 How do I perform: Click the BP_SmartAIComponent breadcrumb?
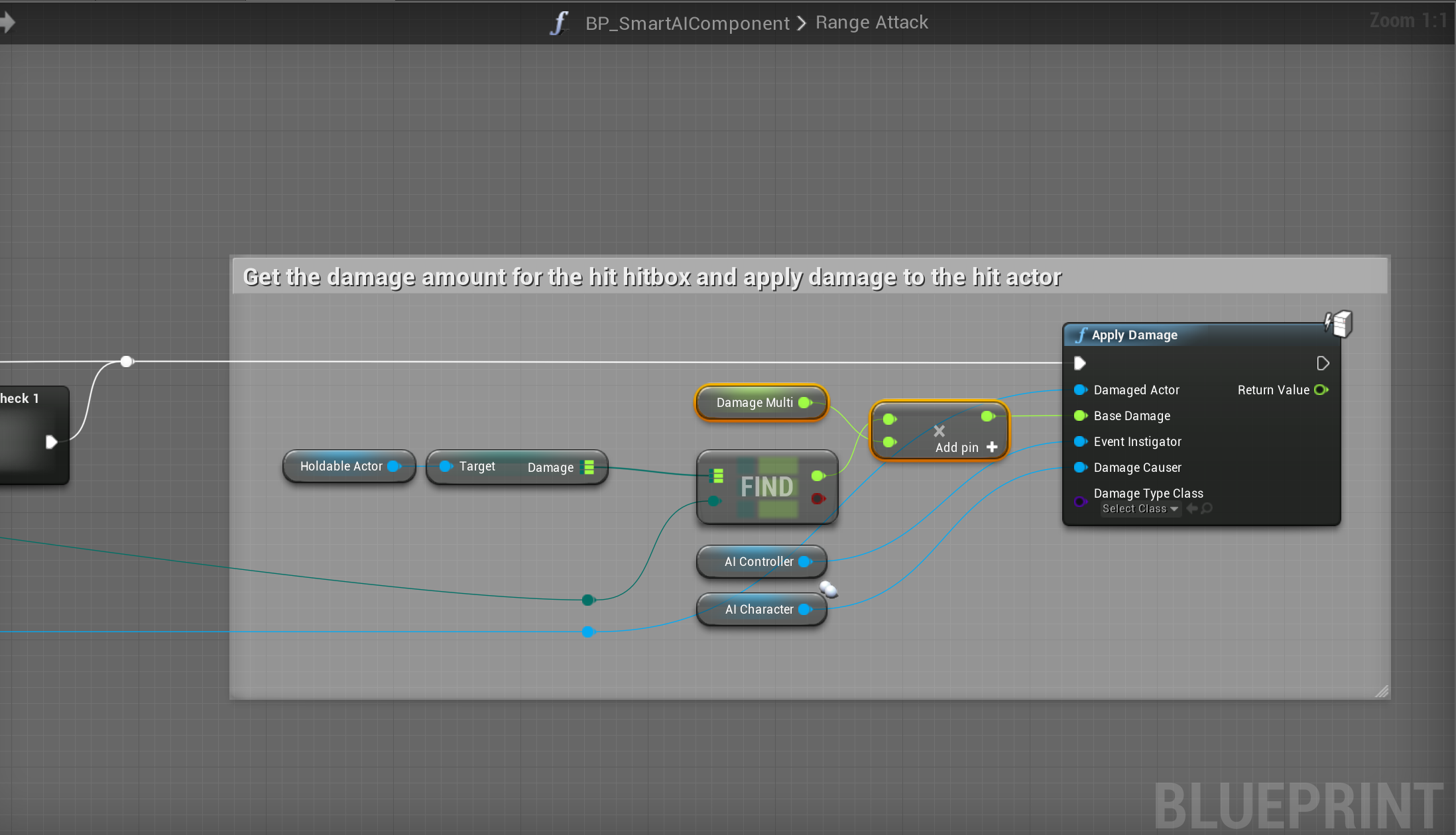(687, 23)
